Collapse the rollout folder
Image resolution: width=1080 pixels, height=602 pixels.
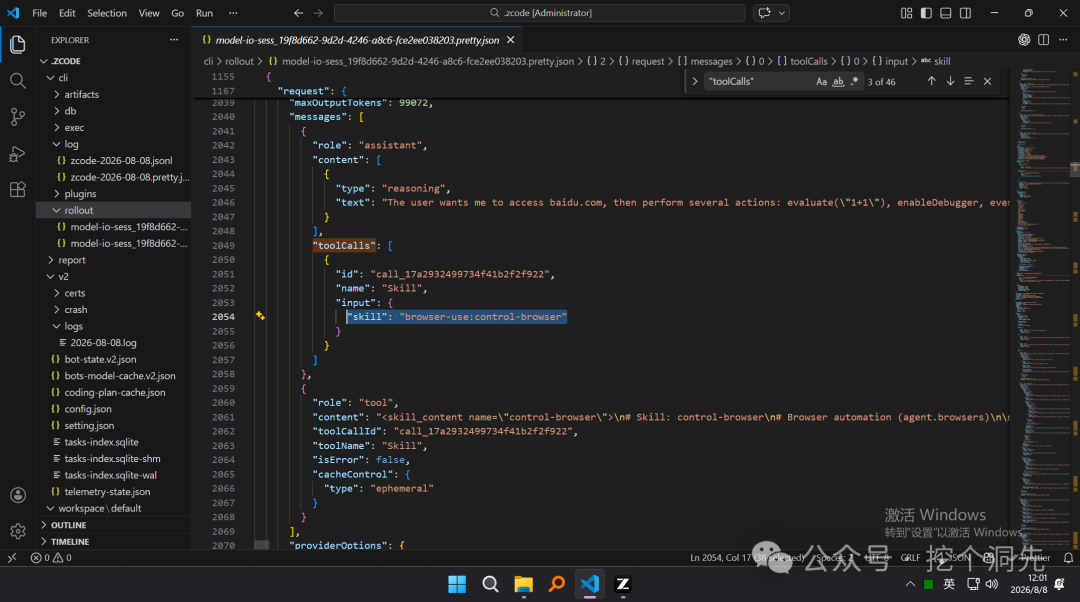[x=56, y=210]
